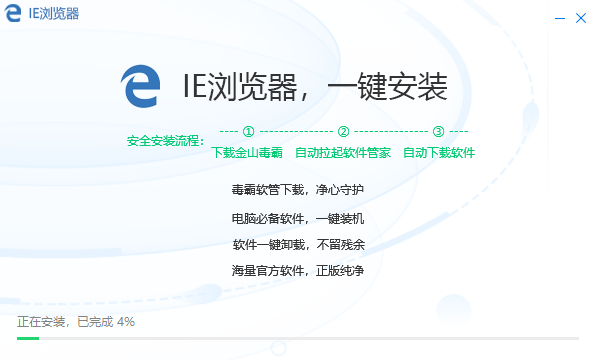
Task: Click the installation progress bar
Action: (298, 338)
